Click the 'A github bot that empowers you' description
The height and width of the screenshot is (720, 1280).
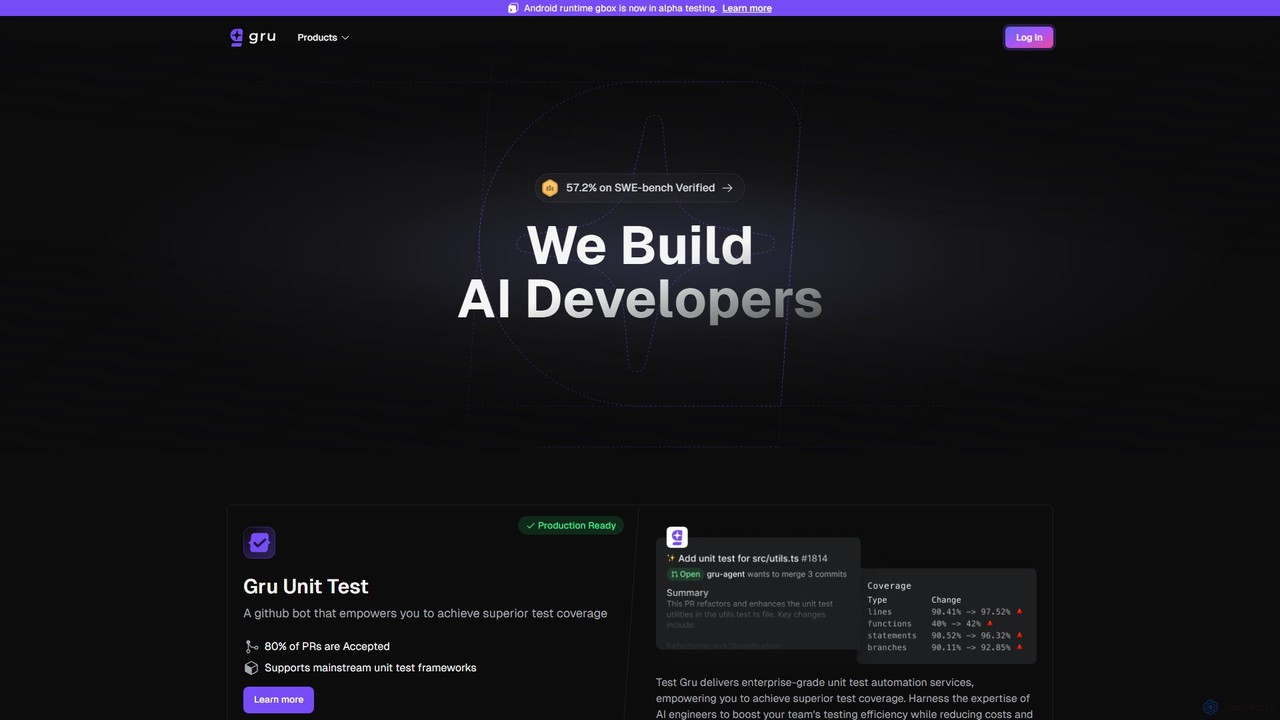coord(425,614)
